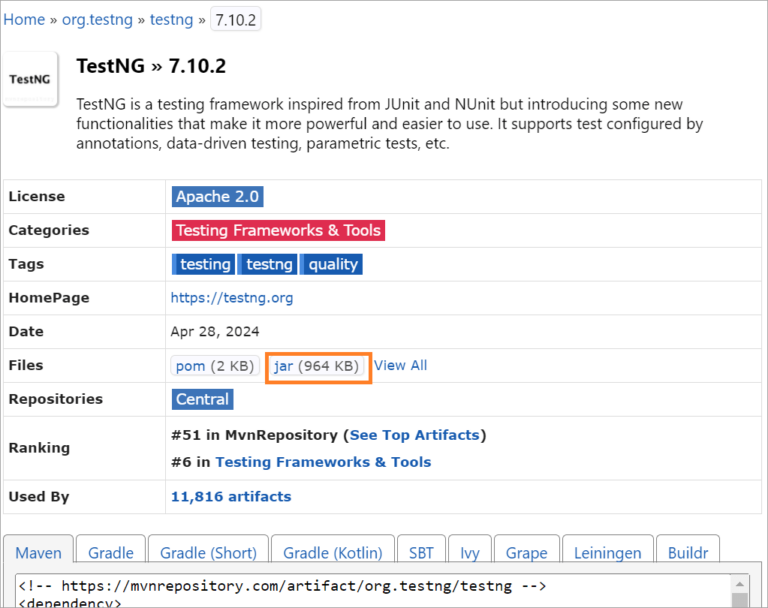The width and height of the screenshot is (768, 608).
Task: Open Testing Frameworks & Tools category badge
Action: (x=278, y=230)
